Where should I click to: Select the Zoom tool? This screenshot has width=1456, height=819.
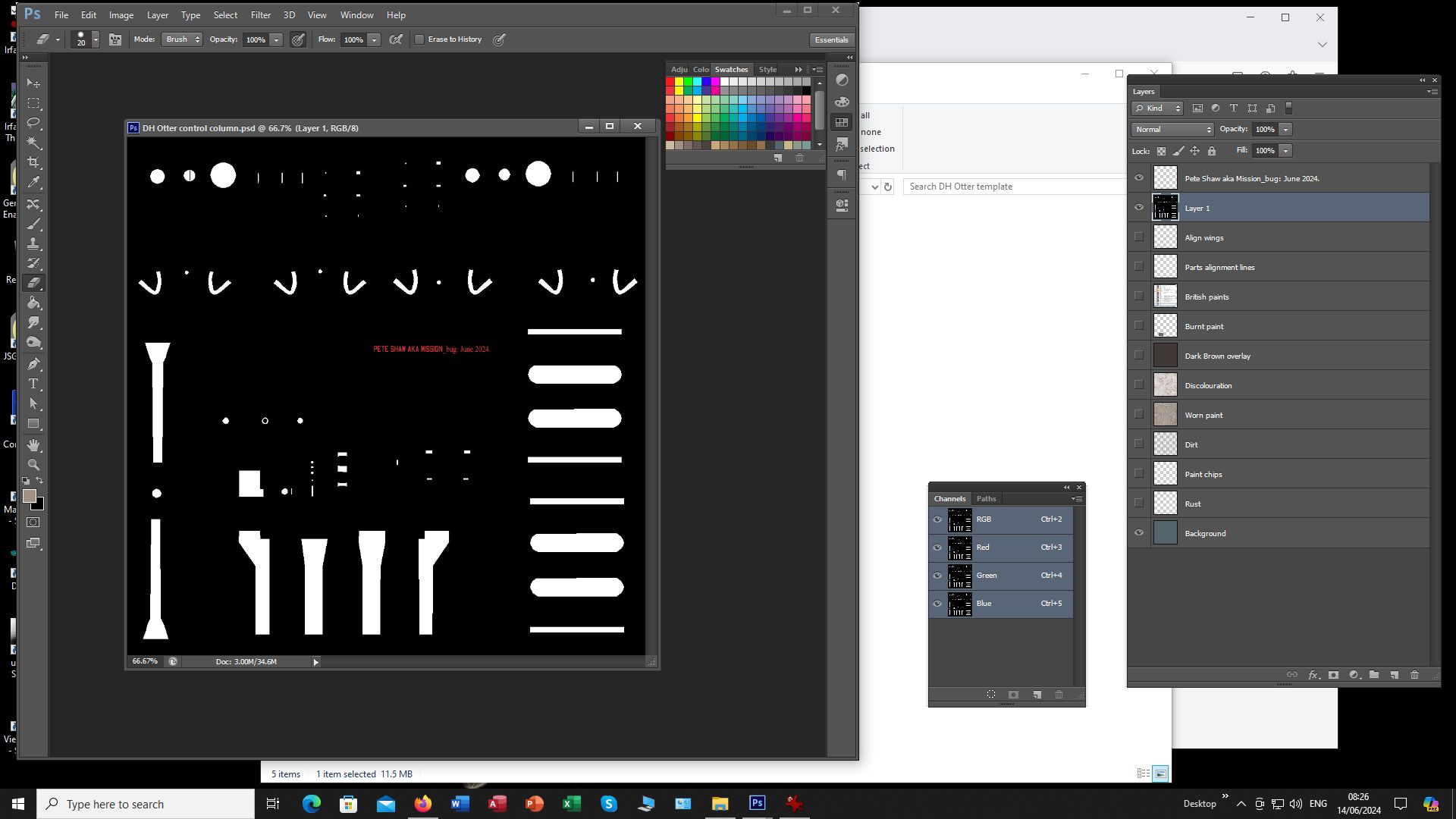point(33,465)
